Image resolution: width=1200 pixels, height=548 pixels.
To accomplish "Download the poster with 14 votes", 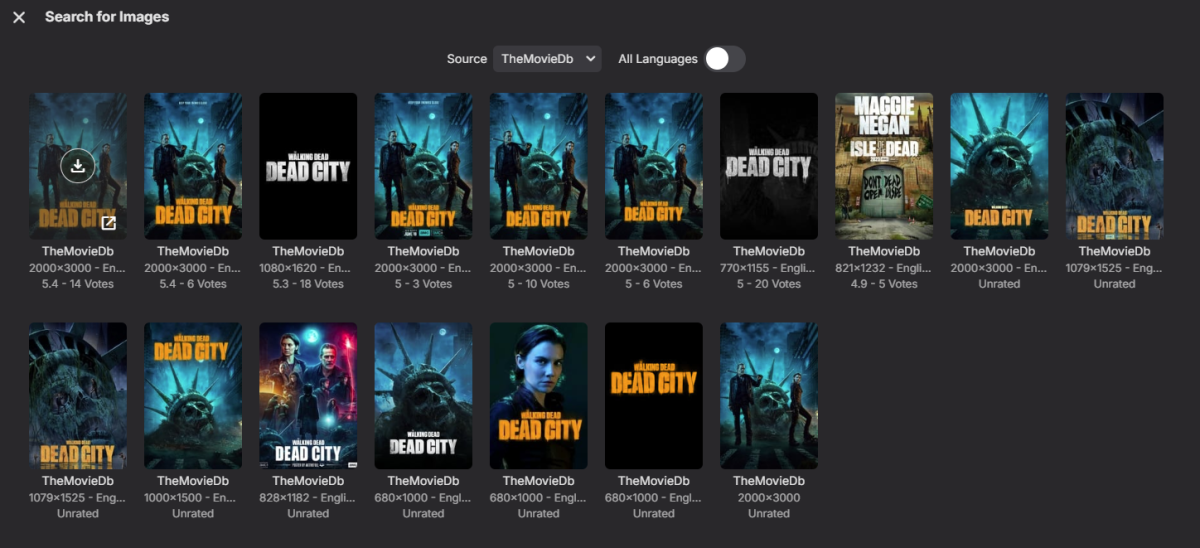I will point(78,166).
